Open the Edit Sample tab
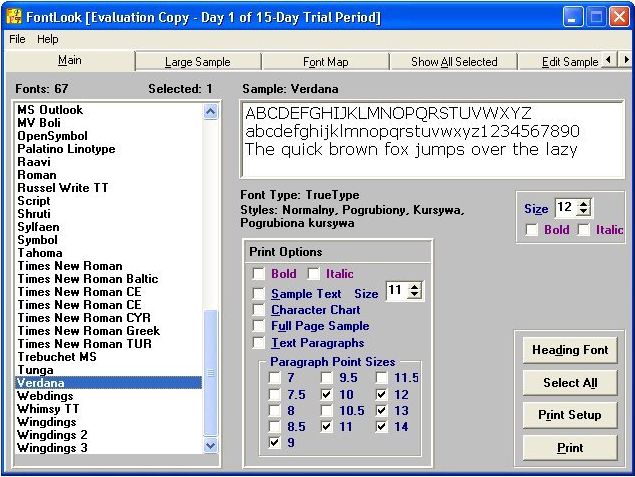 click(569, 62)
